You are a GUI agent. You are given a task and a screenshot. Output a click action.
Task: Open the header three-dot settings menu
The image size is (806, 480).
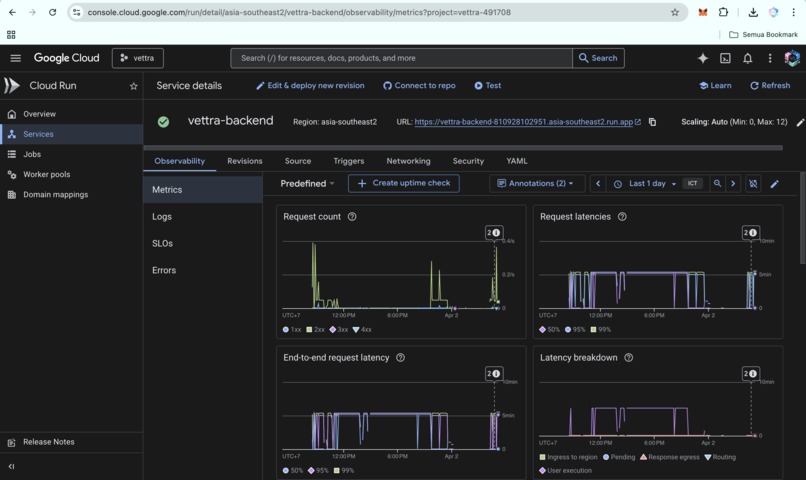[x=770, y=58]
